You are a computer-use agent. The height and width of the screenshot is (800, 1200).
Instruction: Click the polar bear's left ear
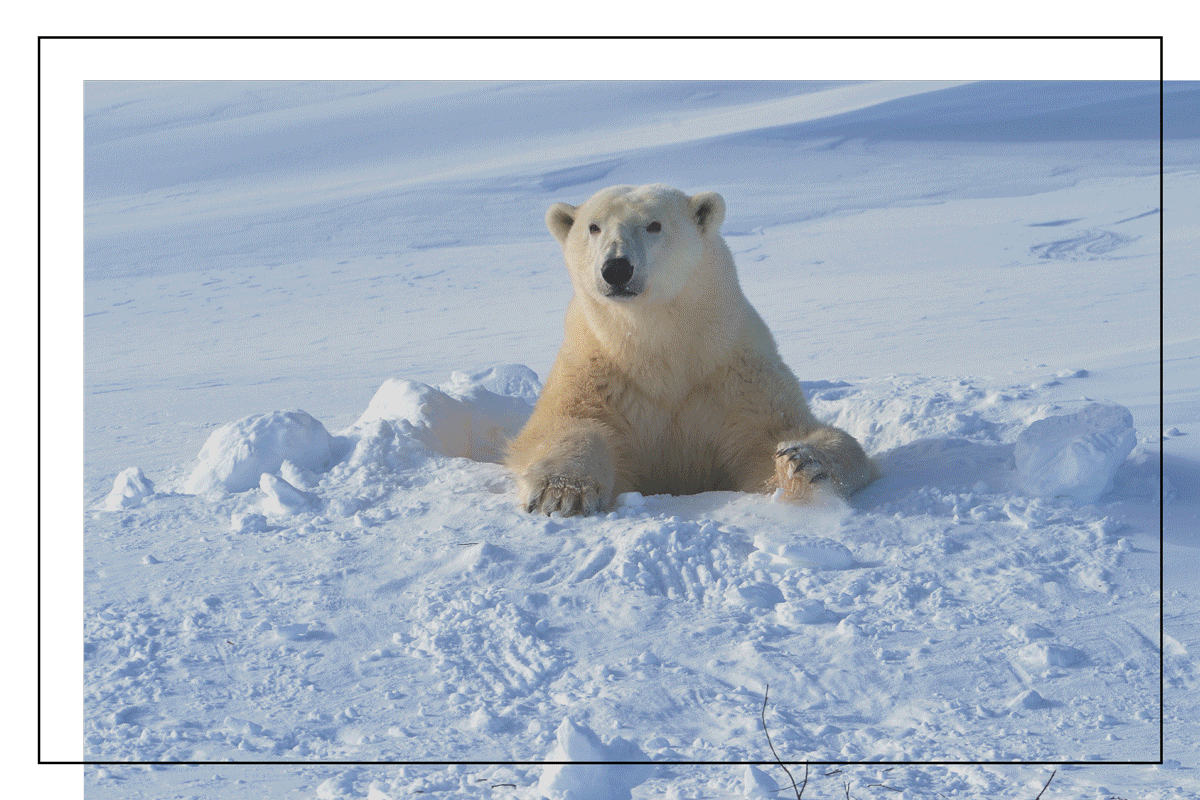point(561,219)
